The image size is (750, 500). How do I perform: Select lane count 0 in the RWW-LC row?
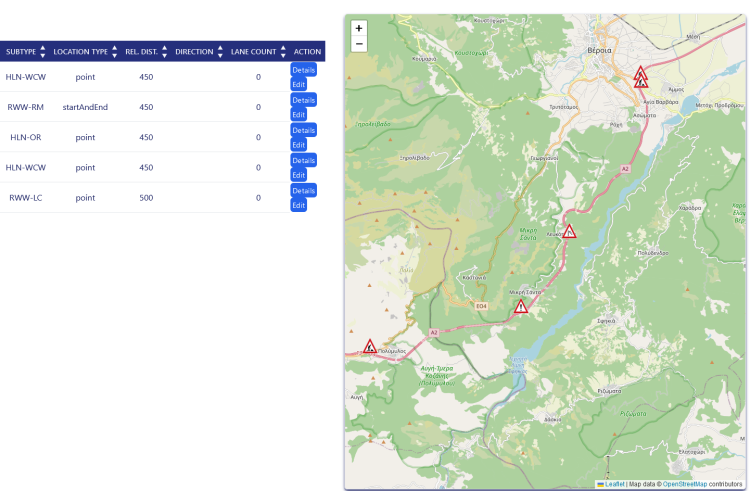(x=258, y=198)
